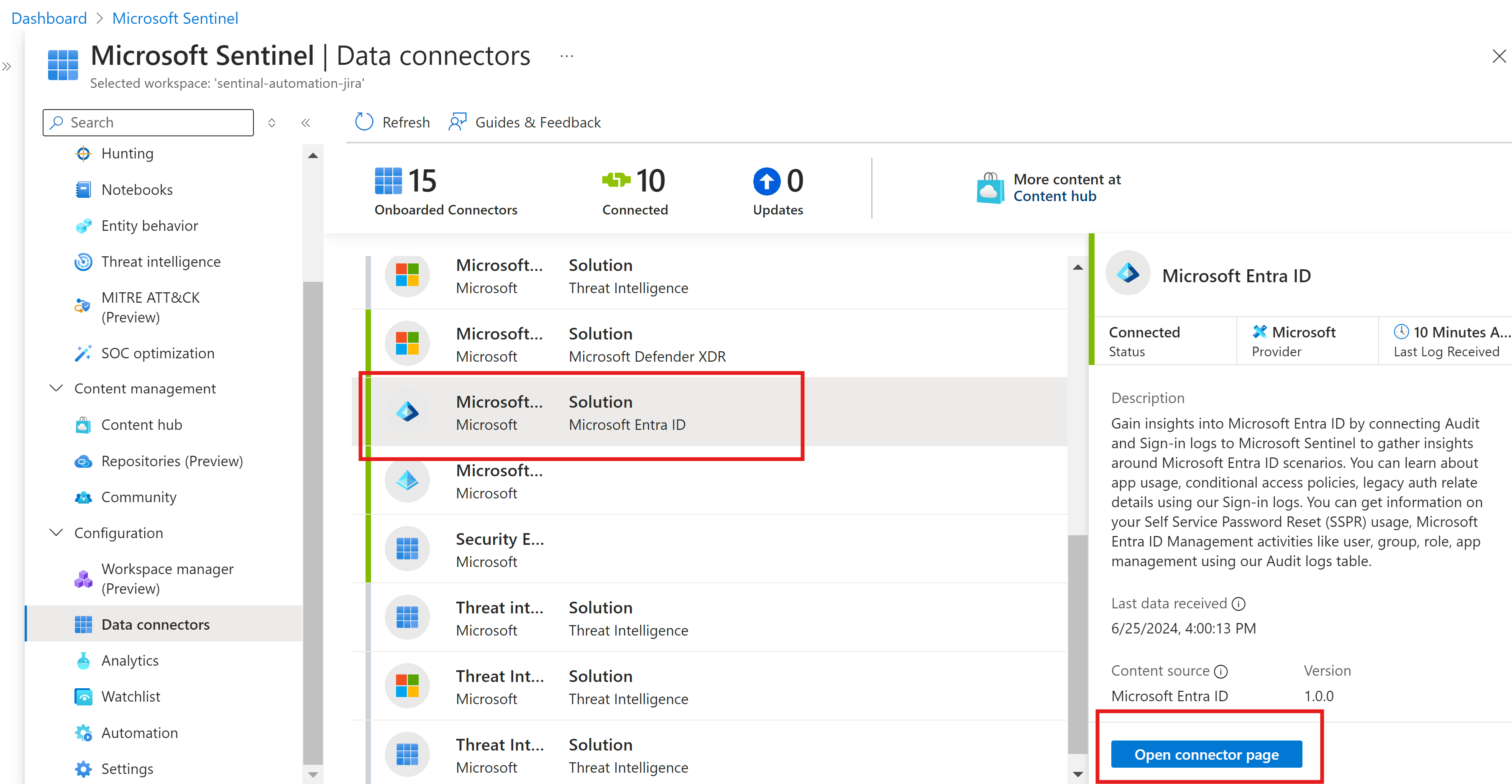Click the Entity behavior icon

click(83, 226)
